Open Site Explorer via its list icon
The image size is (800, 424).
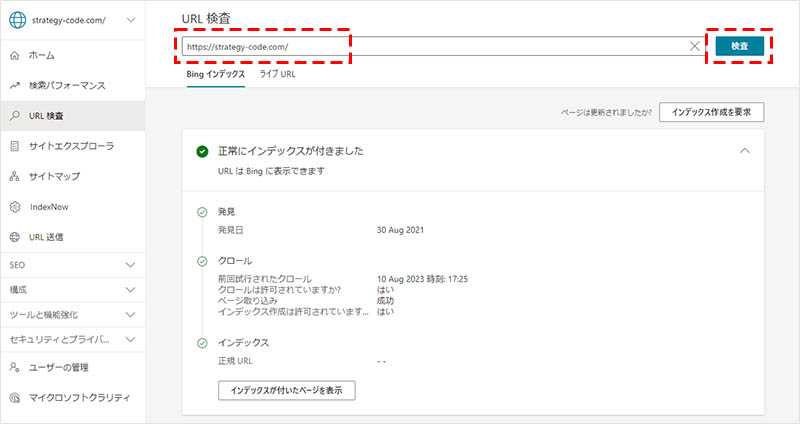[13, 146]
